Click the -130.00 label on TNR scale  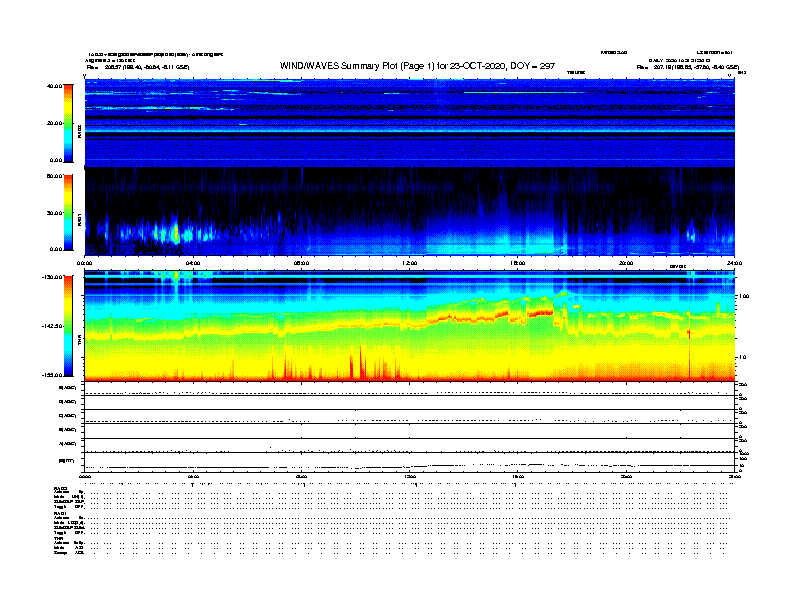pos(52,277)
